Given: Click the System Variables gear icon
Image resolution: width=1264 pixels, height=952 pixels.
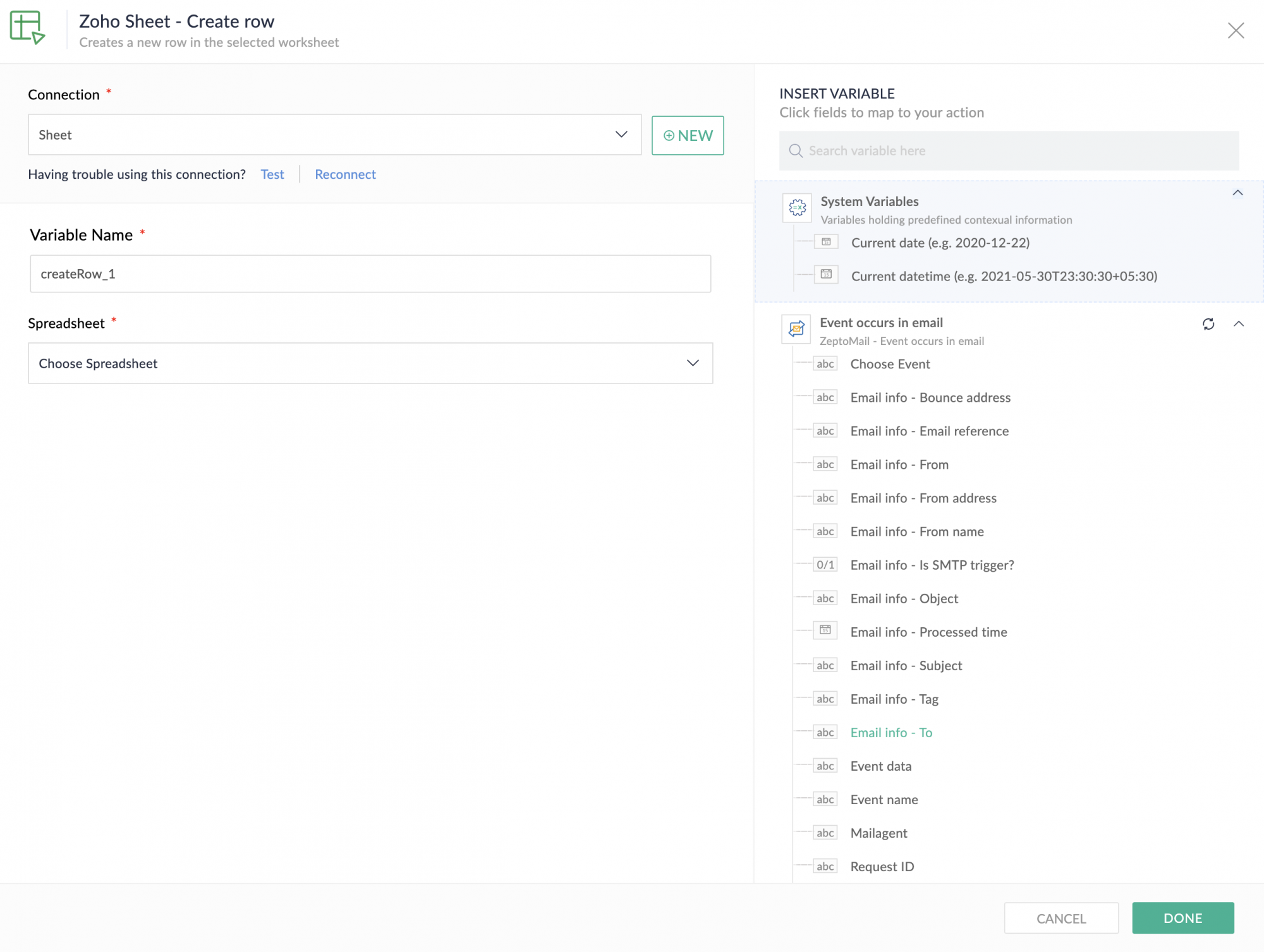Looking at the screenshot, I should pyautogui.click(x=797, y=207).
